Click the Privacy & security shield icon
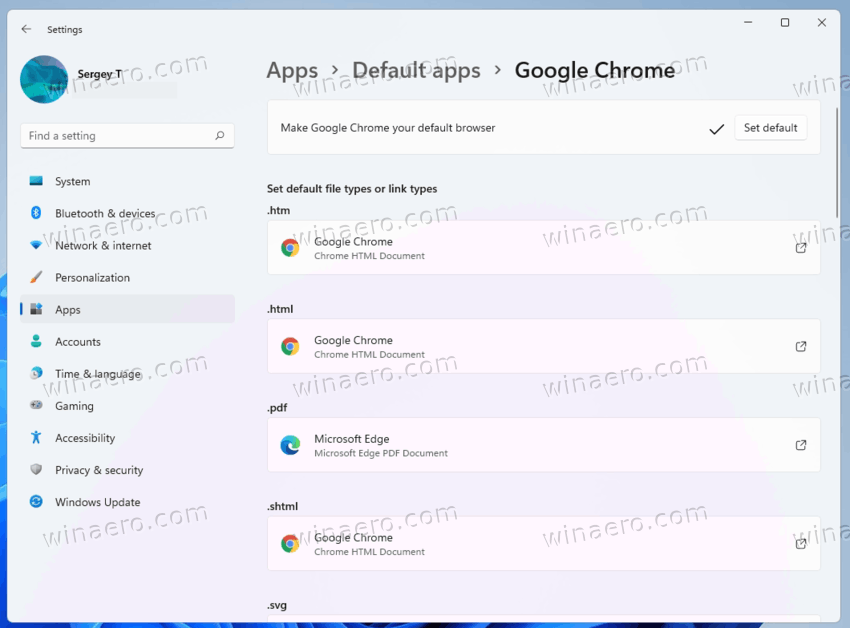850x628 pixels. pyautogui.click(x=36, y=470)
